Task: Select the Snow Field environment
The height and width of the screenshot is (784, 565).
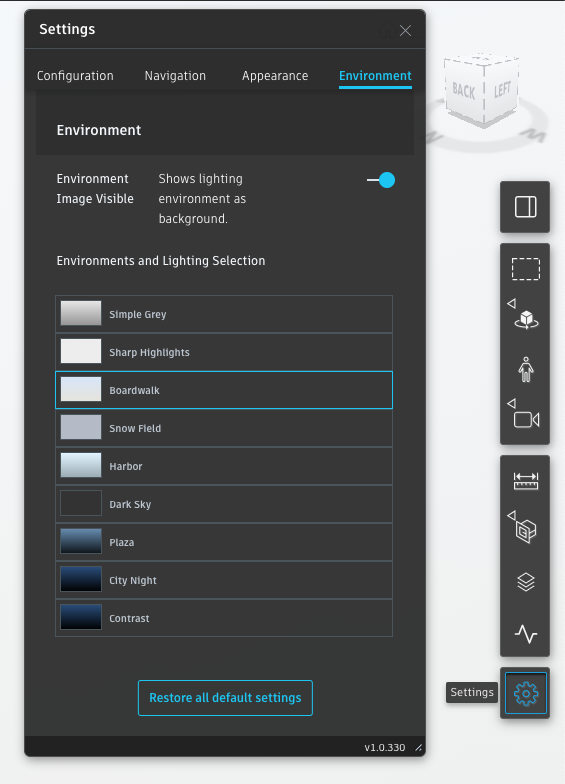Action: click(224, 428)
